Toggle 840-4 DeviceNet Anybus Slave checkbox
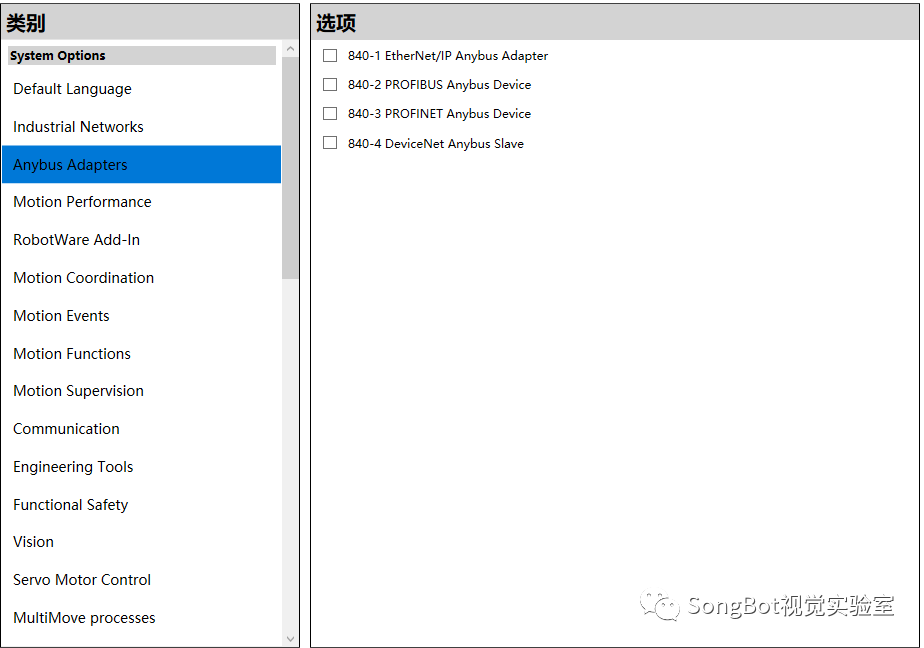 click(x=330, y=143)
